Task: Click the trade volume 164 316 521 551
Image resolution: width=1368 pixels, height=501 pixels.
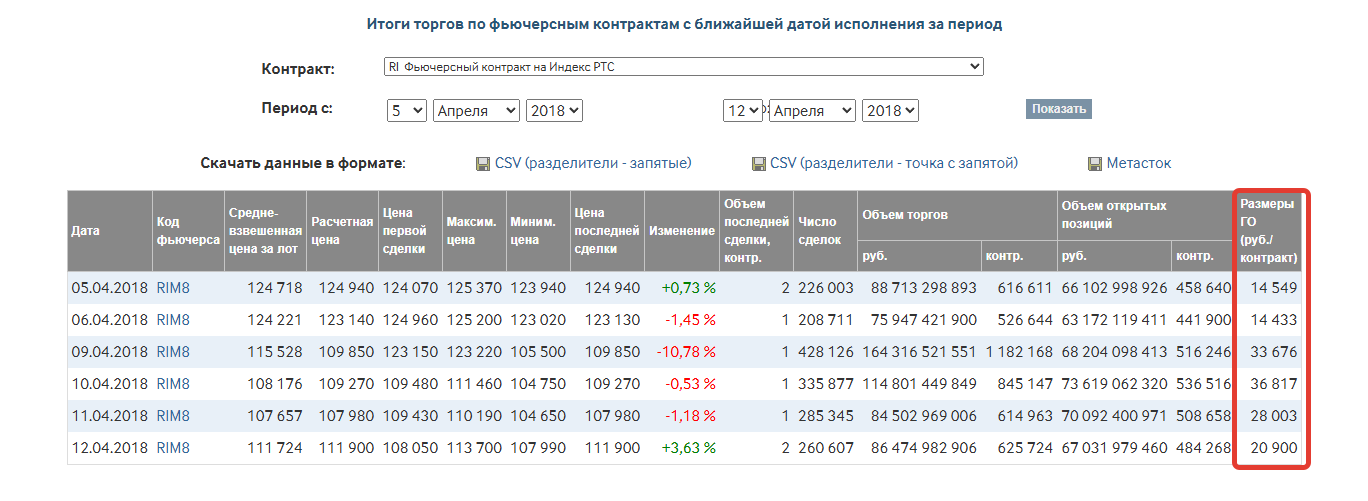Action: [920, 352]
